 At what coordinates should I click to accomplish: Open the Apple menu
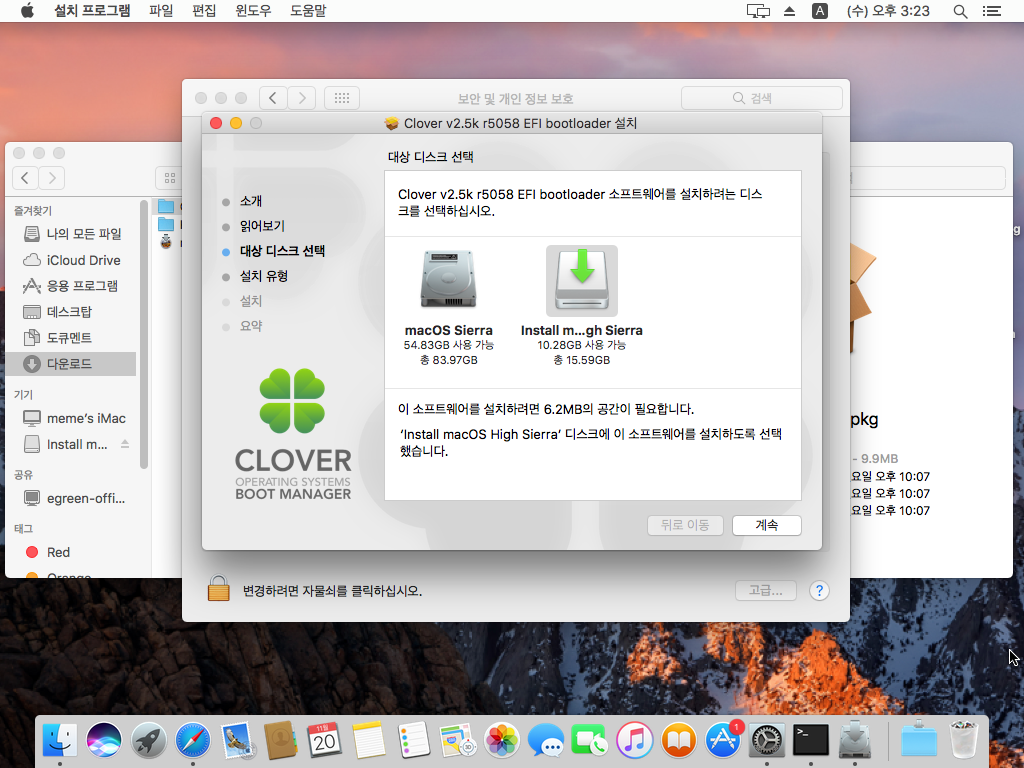tap(27, 10)
